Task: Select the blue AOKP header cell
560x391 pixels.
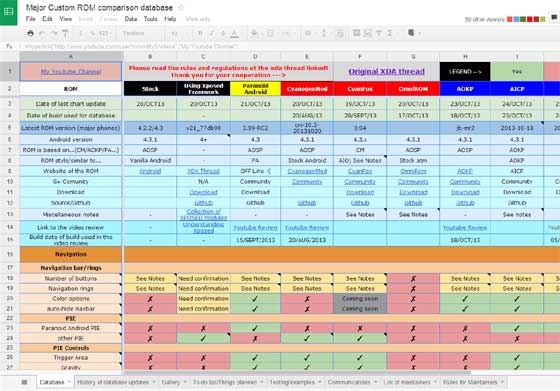Action: (465, 89)
